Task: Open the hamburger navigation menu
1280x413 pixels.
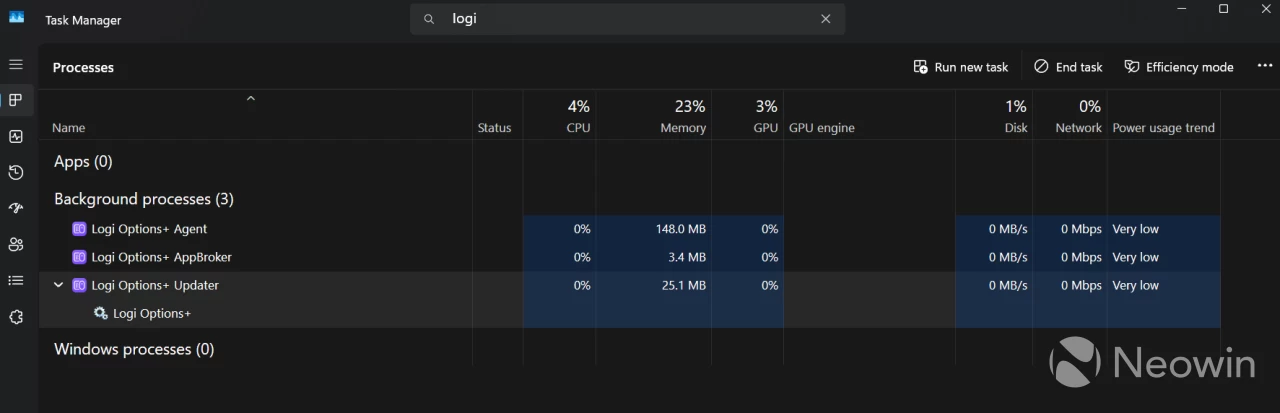Action: pos(16,64)
